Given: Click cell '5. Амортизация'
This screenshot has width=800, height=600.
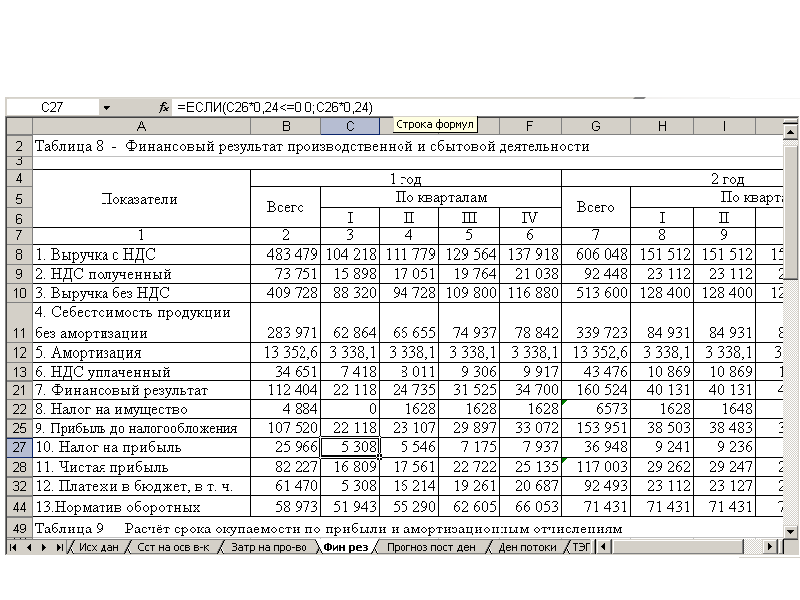Looking at the screenshot, I should [x=141, y=353].
